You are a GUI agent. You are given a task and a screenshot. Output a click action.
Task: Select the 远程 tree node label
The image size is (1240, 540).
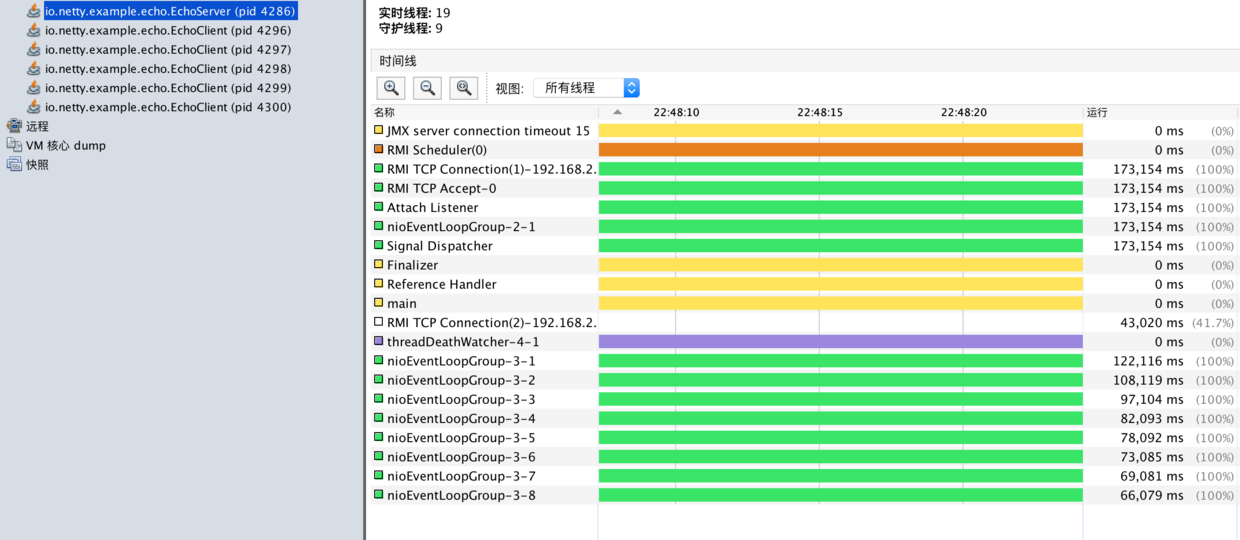click(x=37, y=126)
